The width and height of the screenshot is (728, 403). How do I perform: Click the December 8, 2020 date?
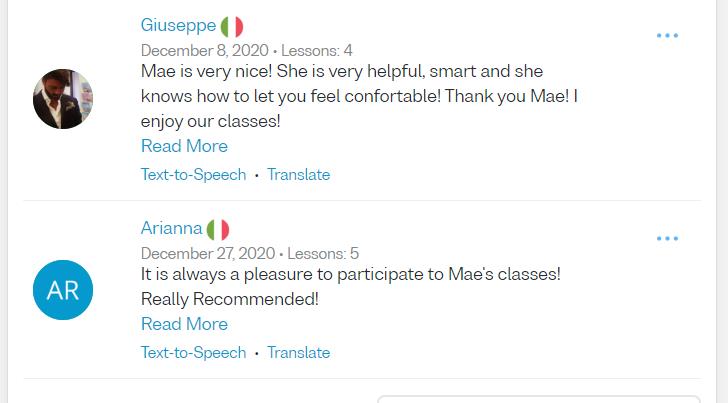click(x=205, y=50)
